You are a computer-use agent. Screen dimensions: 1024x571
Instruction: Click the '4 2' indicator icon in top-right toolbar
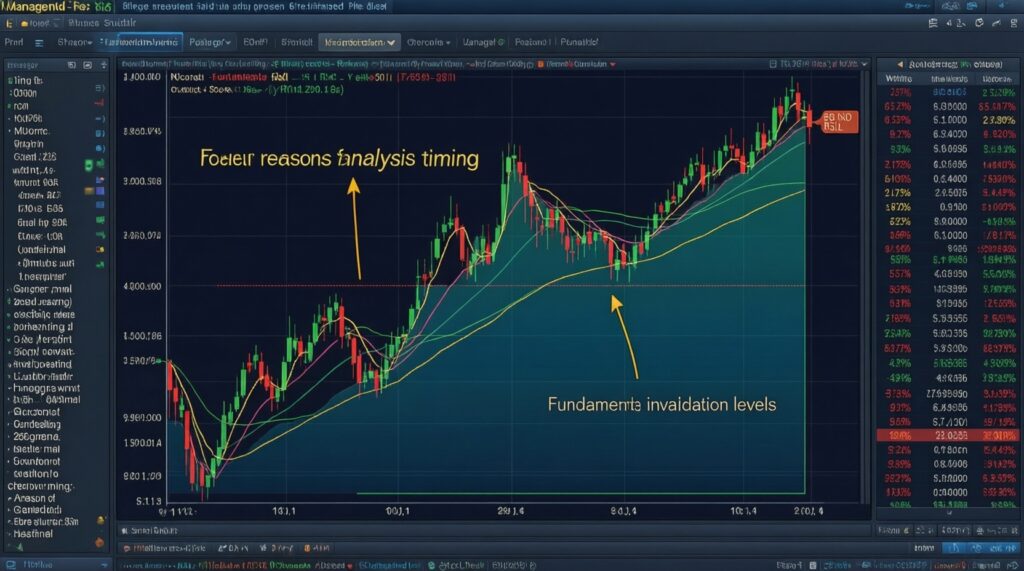(x=955, y=23)
